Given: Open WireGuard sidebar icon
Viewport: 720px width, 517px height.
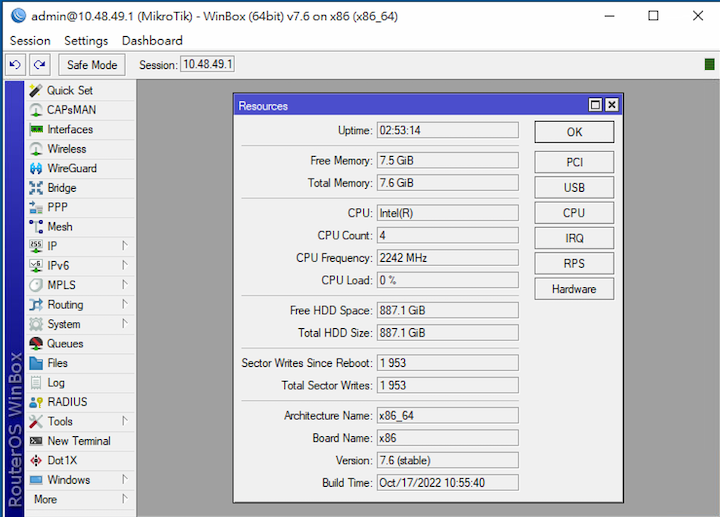Looking at the screenshot, I should 36,169.
